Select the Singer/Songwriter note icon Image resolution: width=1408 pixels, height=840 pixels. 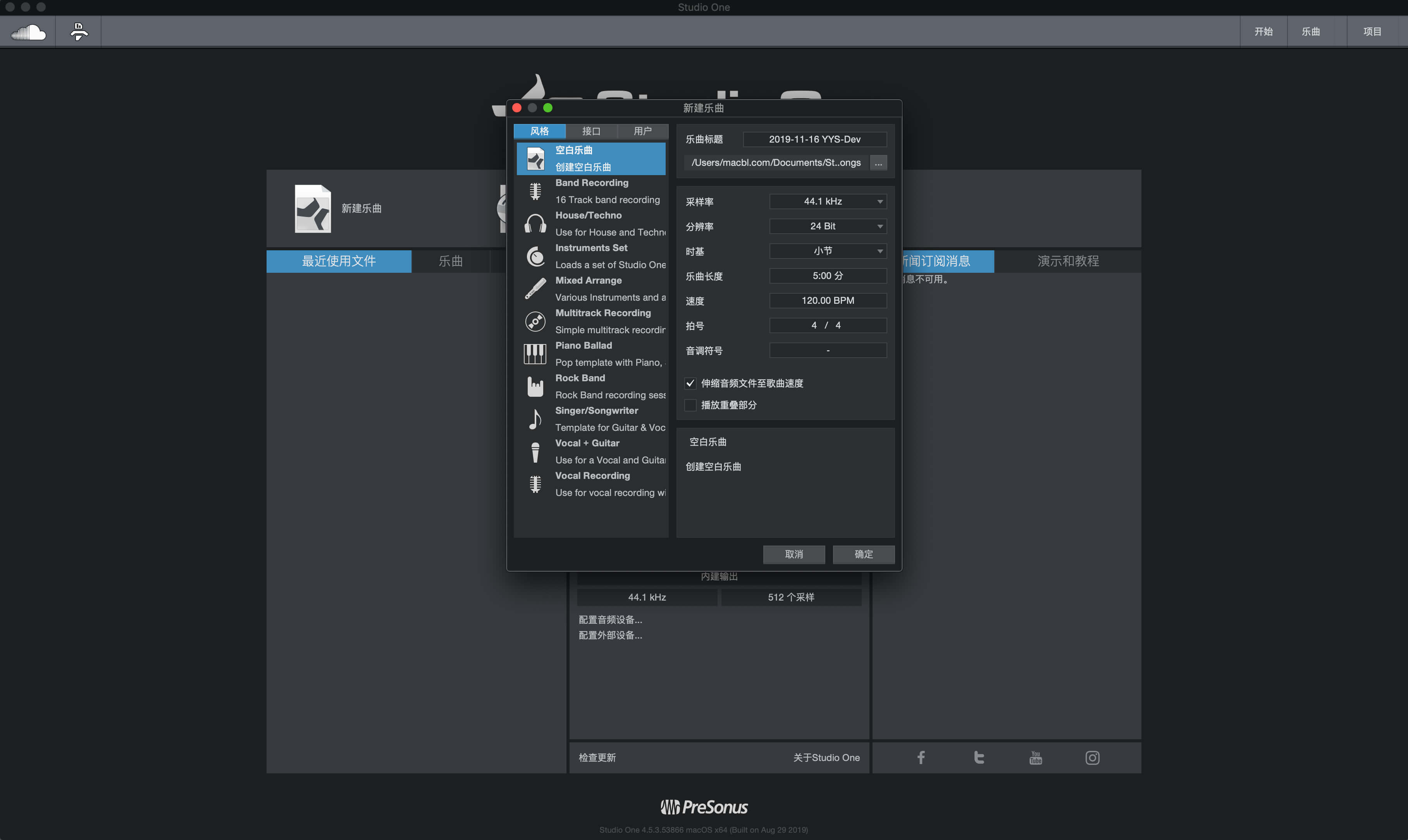pos(535,419)
